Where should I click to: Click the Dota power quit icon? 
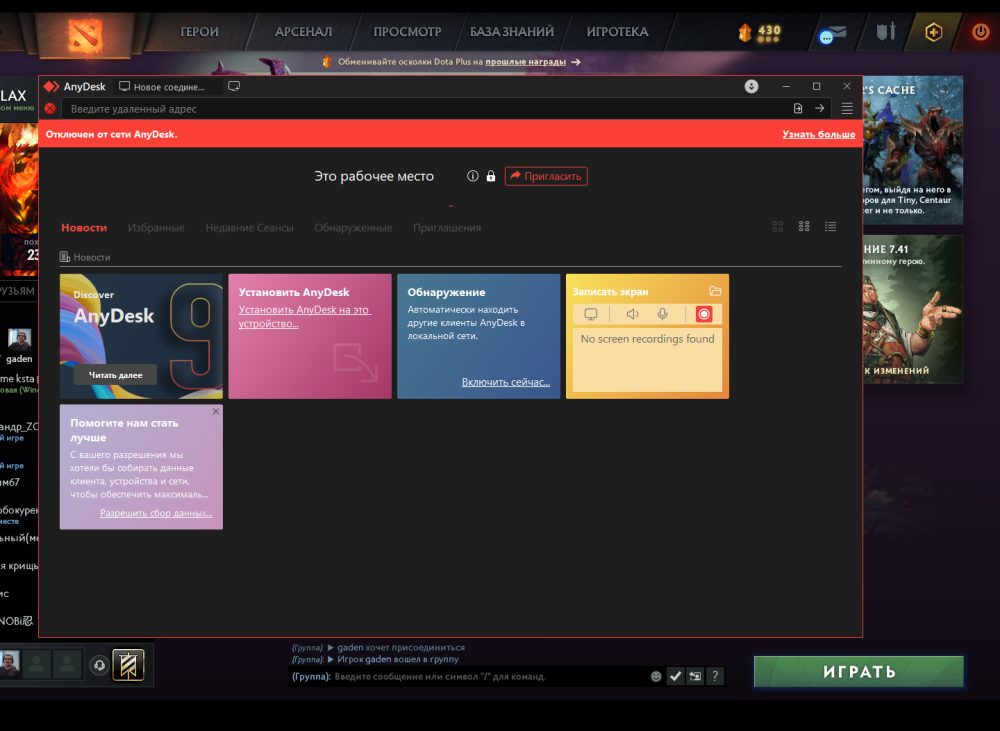[x=980, y=31]
